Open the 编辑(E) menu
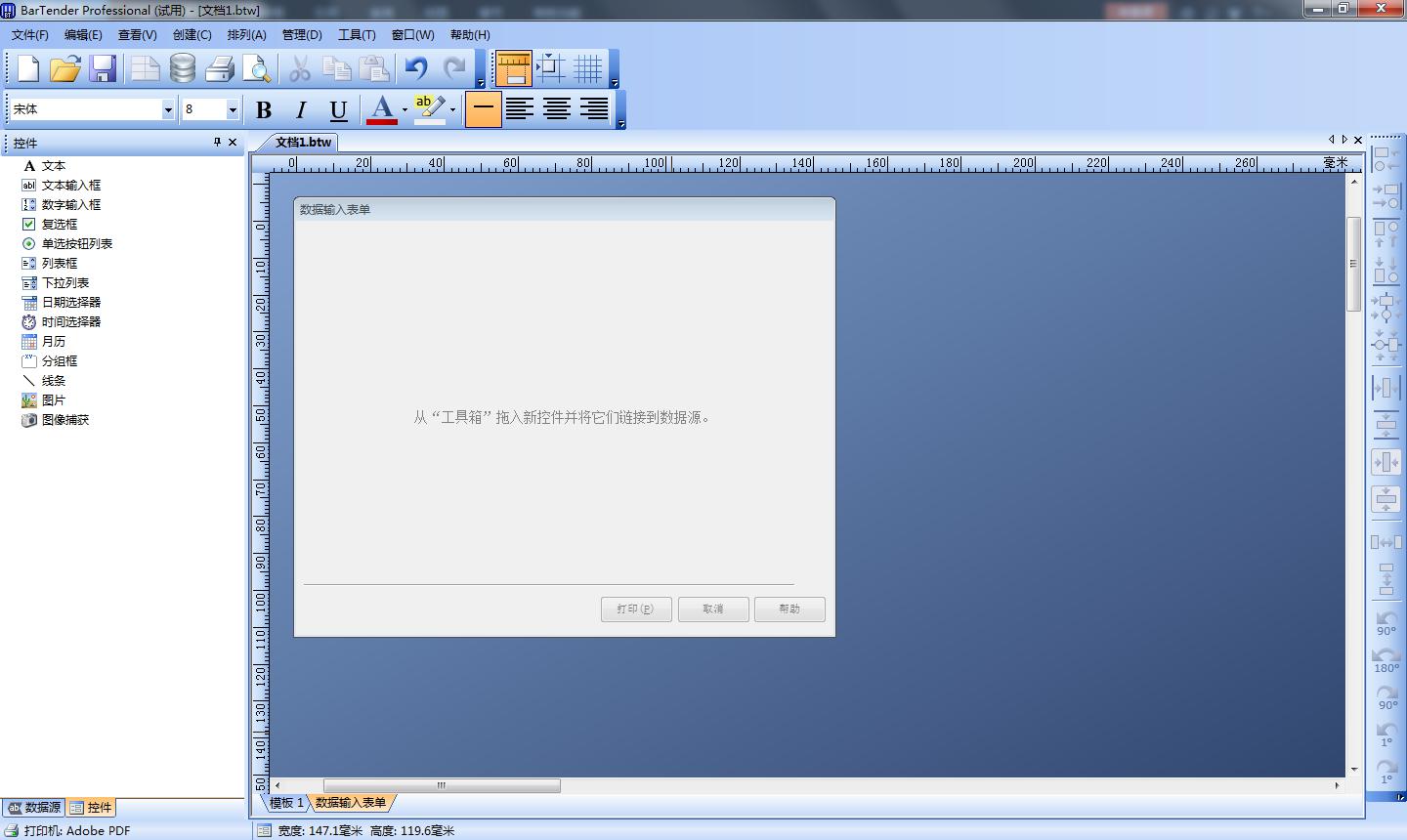Image resolution: width=1407 pixels, height=840 pixels. pos(83,34)
